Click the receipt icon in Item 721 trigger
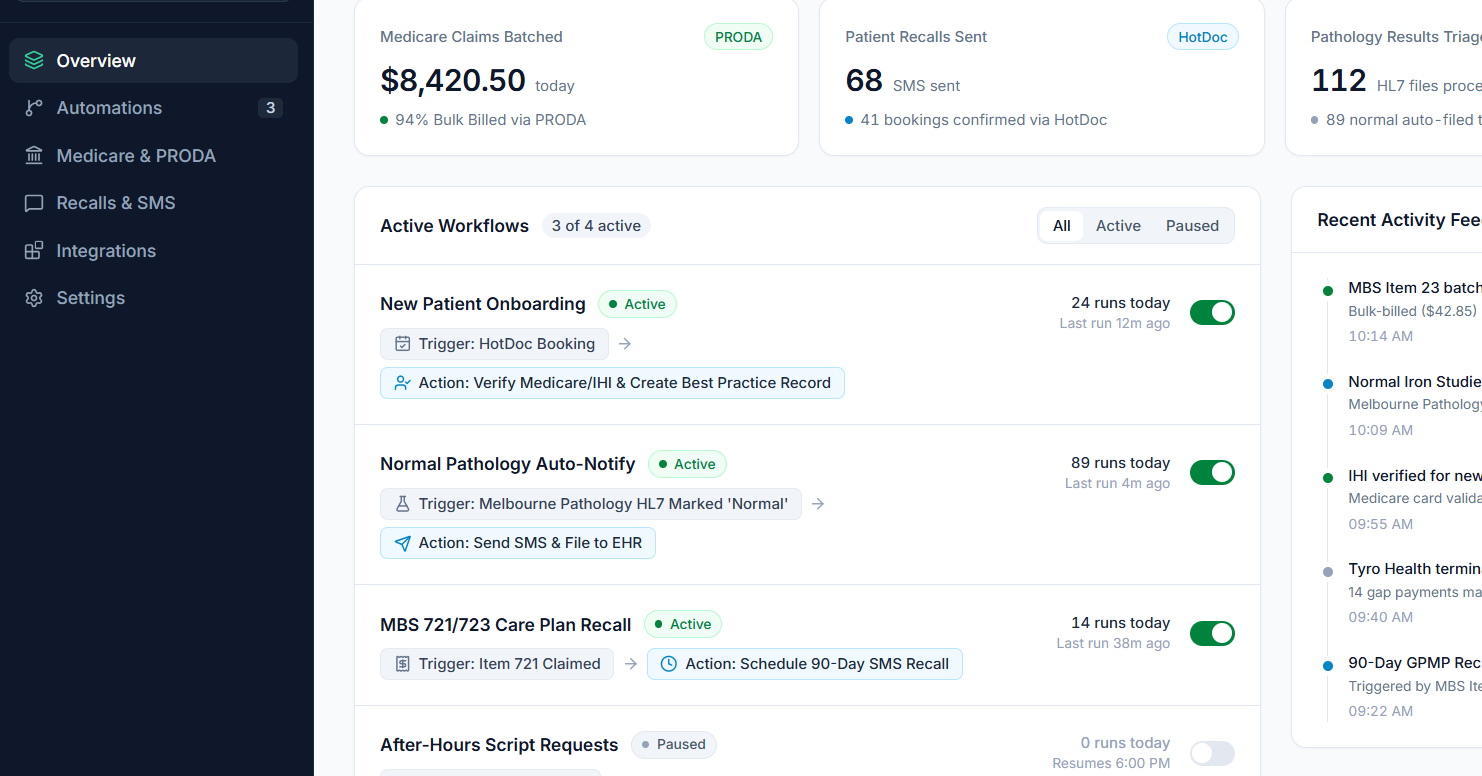Image resolution: width=1482 pixels, height=776 pixels. (403, 664)
